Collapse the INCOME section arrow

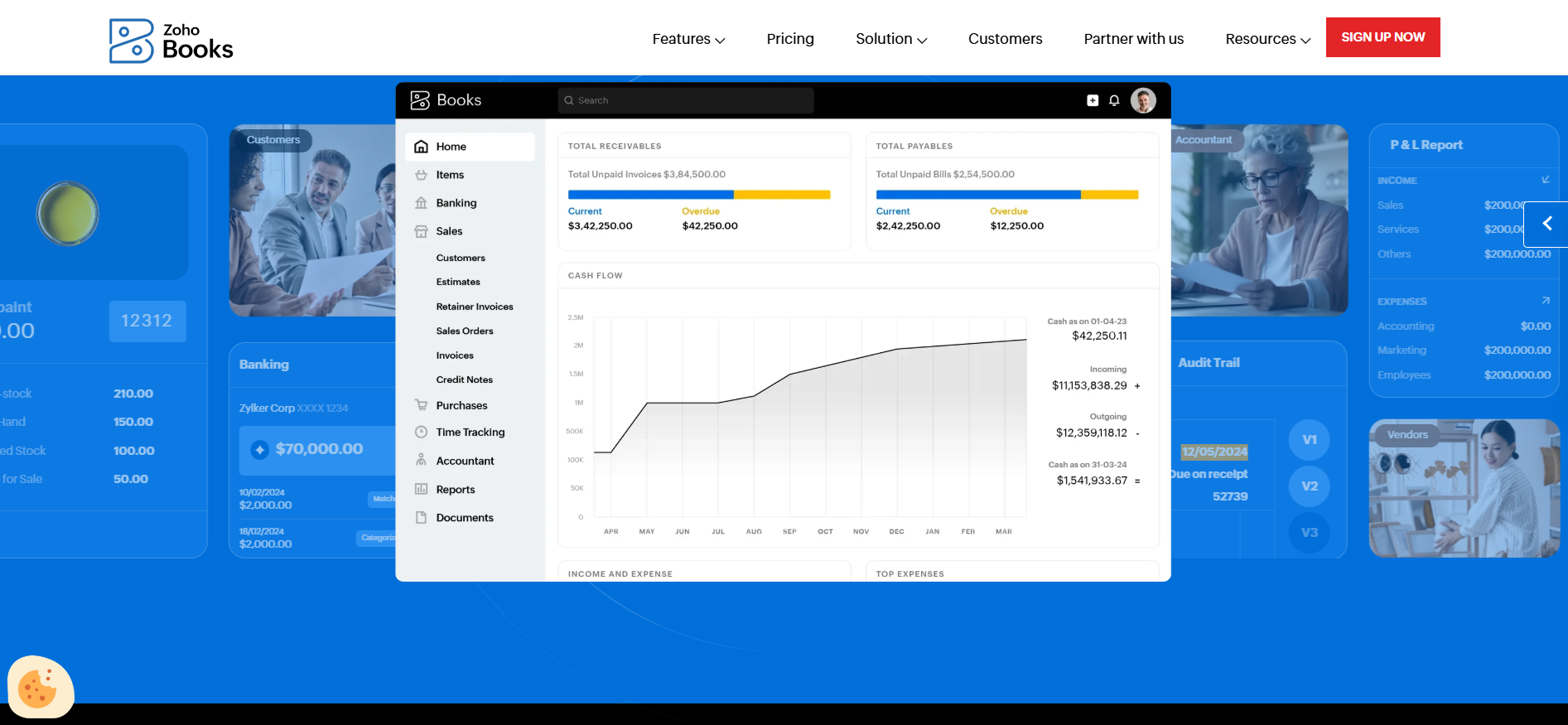click(x=1546, y=180)
